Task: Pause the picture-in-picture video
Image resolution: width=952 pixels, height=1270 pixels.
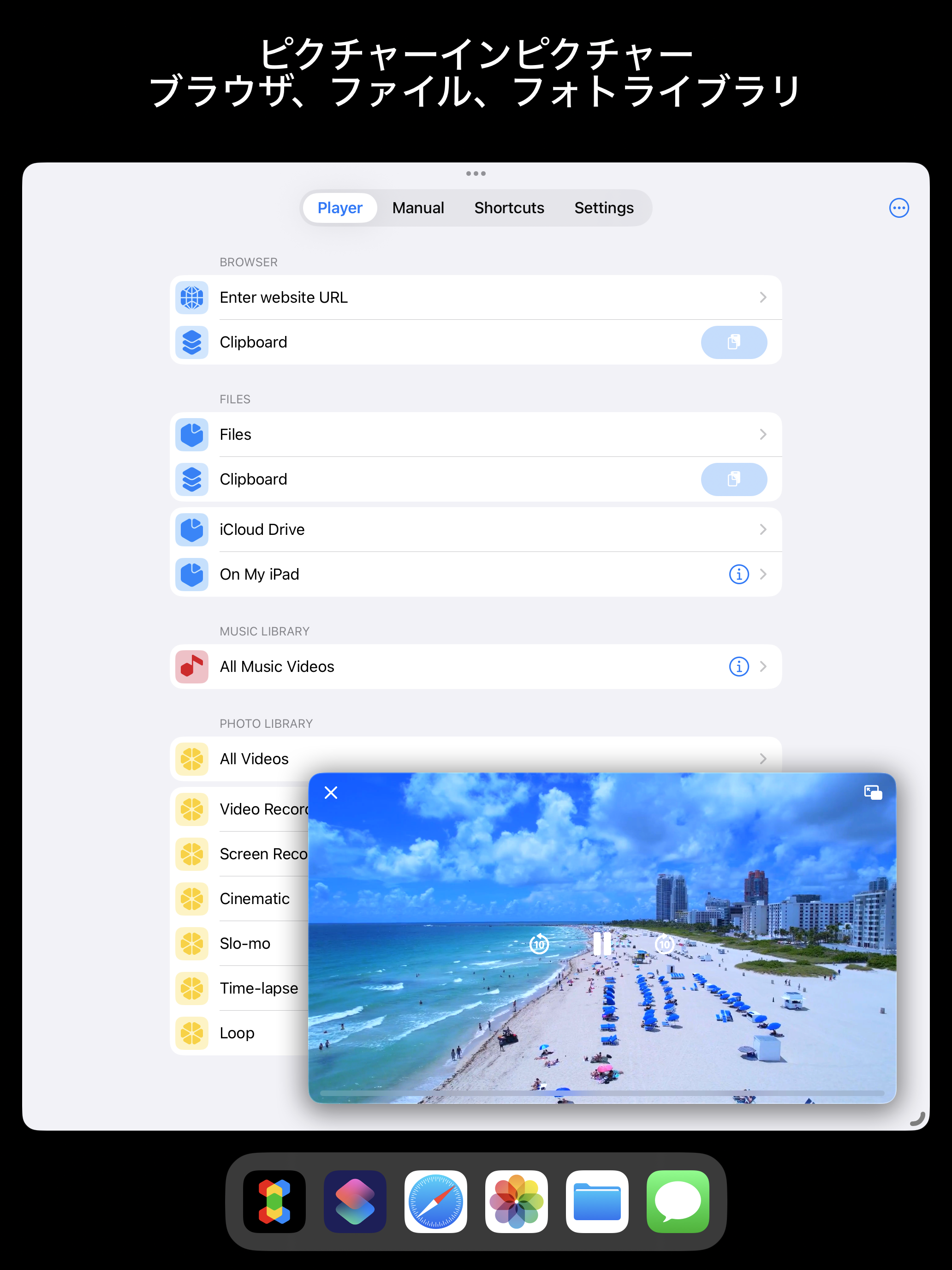Action: pyautogui.click(x=602, y=943)
